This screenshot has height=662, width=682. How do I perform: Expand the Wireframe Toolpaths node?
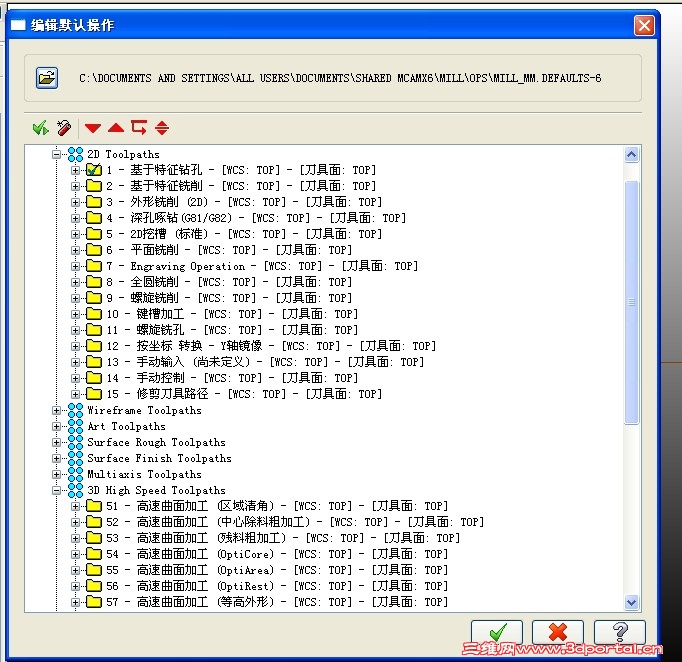pos(56,410)
